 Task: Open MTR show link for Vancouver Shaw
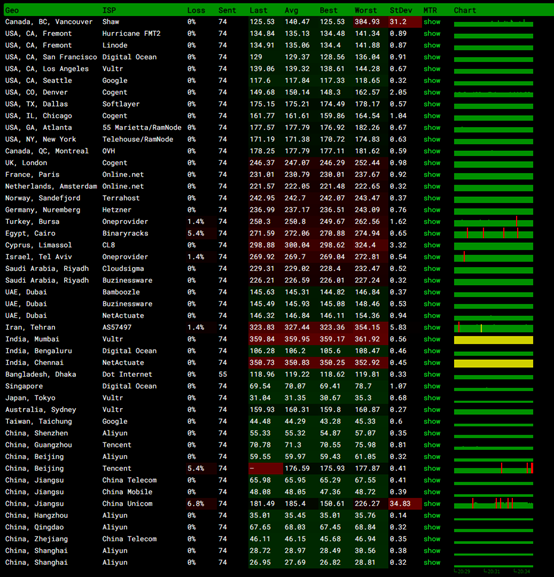[x=432, y=22]
